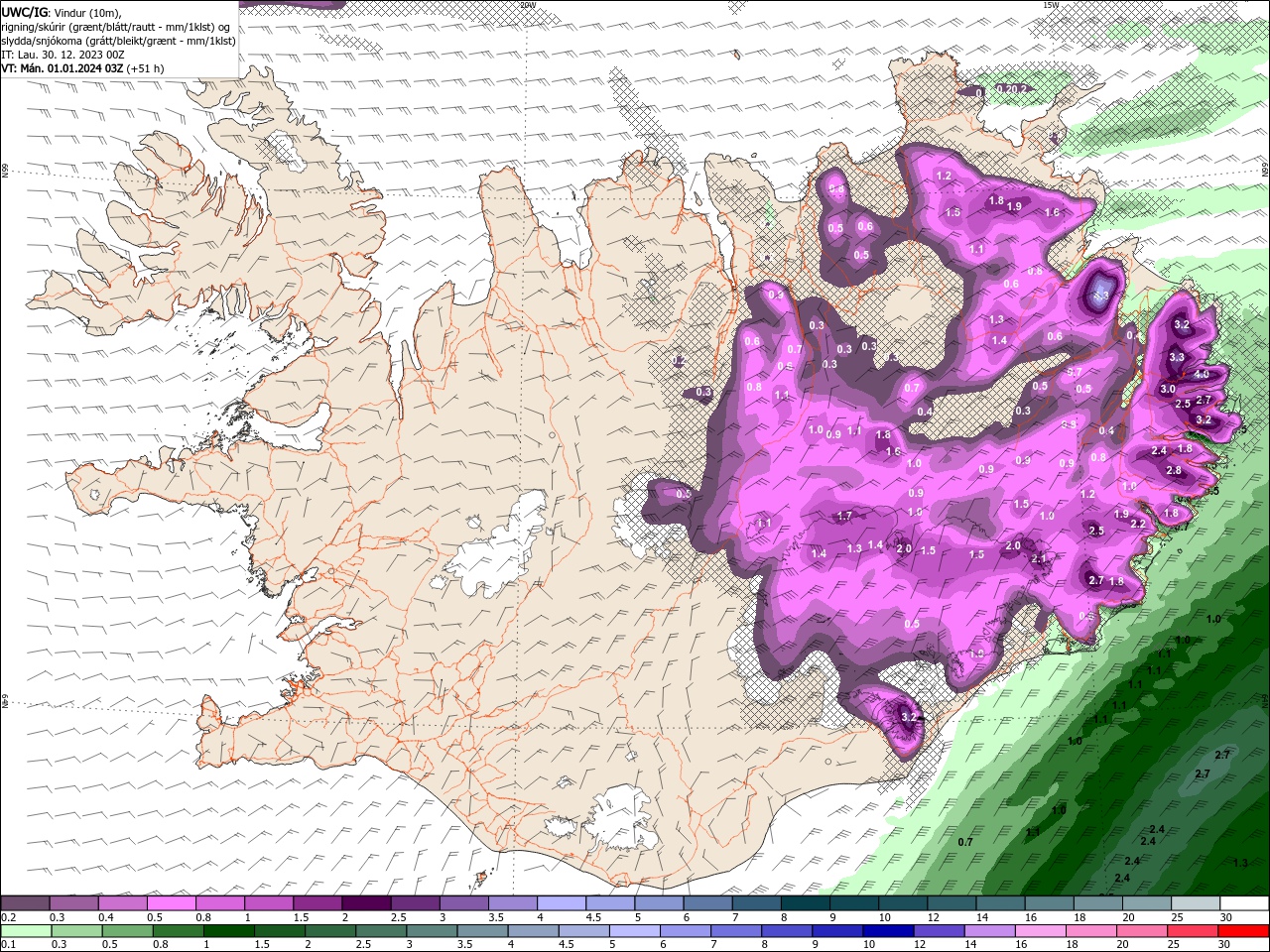Image resolution: width=1270 pixels, height=952 pixels.
Task: Click the darkest purple 2 swatch in snow legend
Action: (365, 903)
